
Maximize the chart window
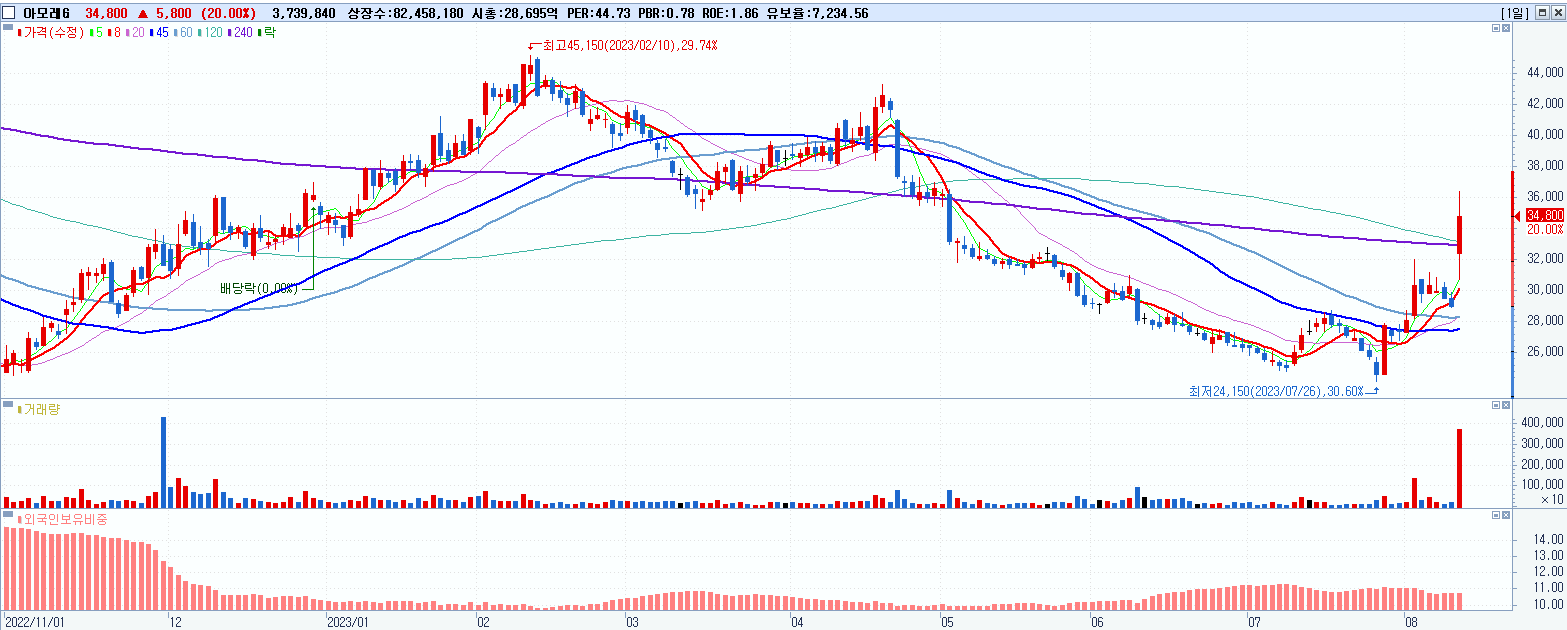tap(1541, 13)
